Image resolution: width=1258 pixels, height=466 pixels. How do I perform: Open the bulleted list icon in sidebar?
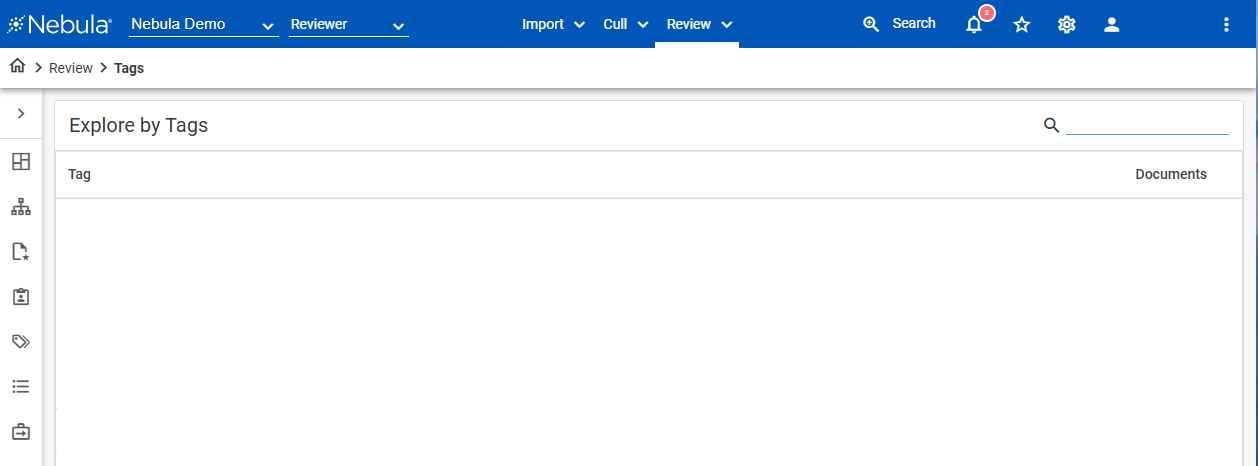tap(21, 387)
